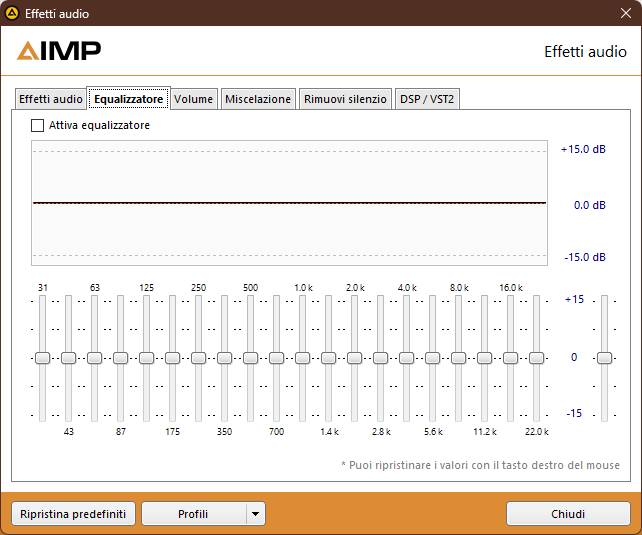Click the Chiudi button

tap(568, 514)
